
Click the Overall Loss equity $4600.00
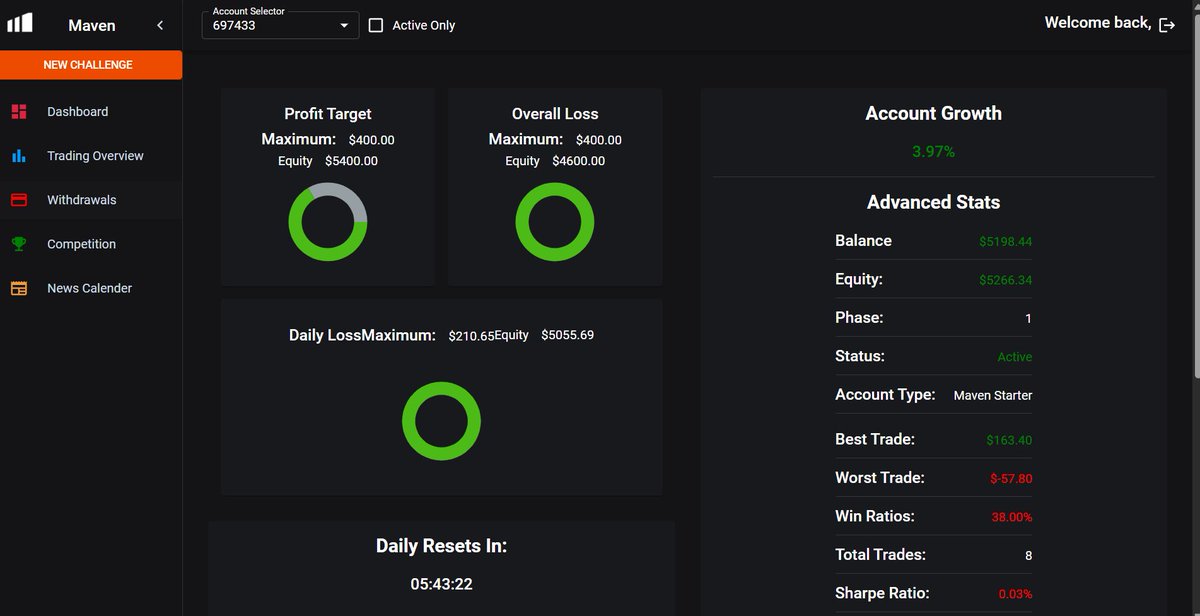coord(578,161)
